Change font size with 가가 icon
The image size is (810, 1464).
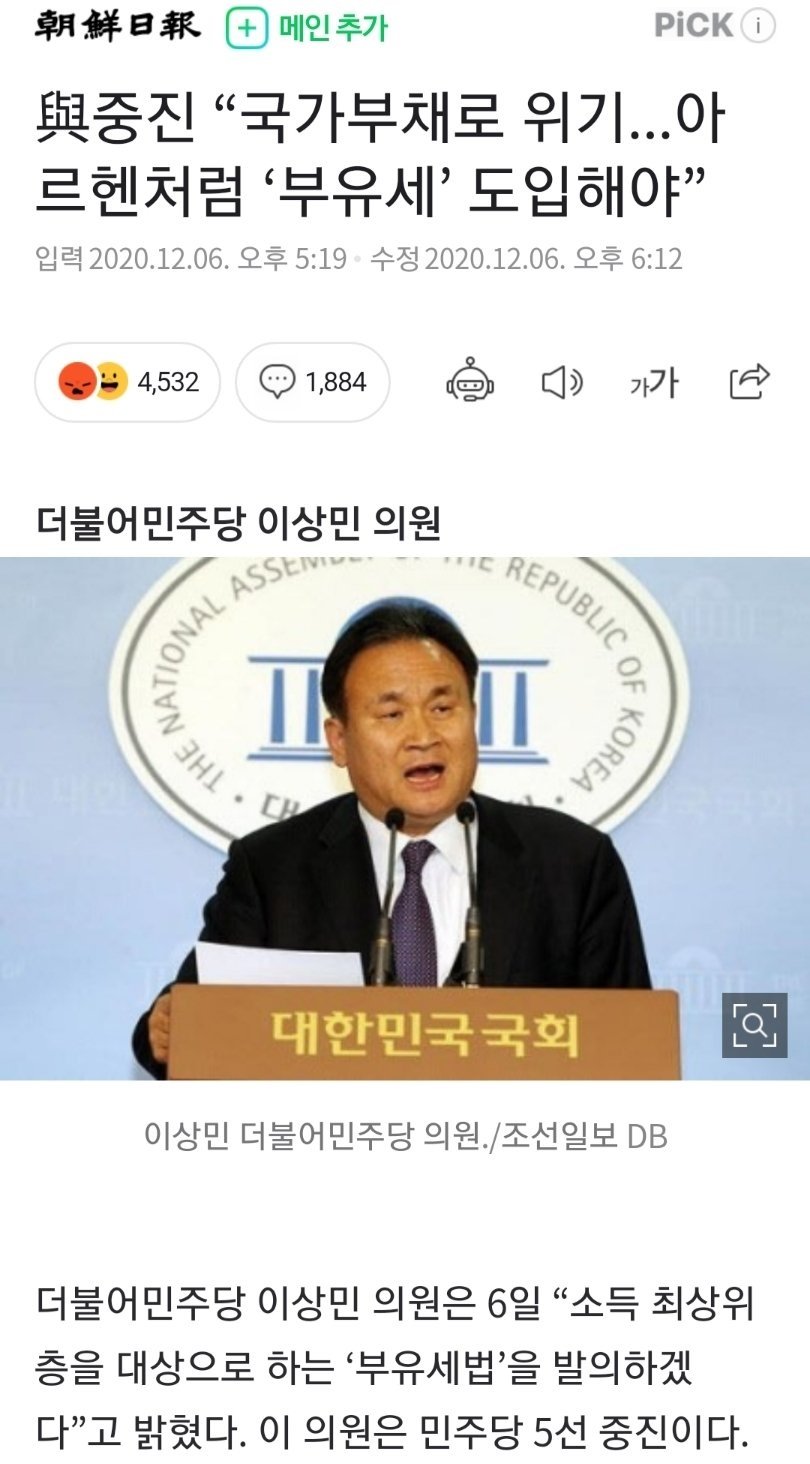(655, 382)
